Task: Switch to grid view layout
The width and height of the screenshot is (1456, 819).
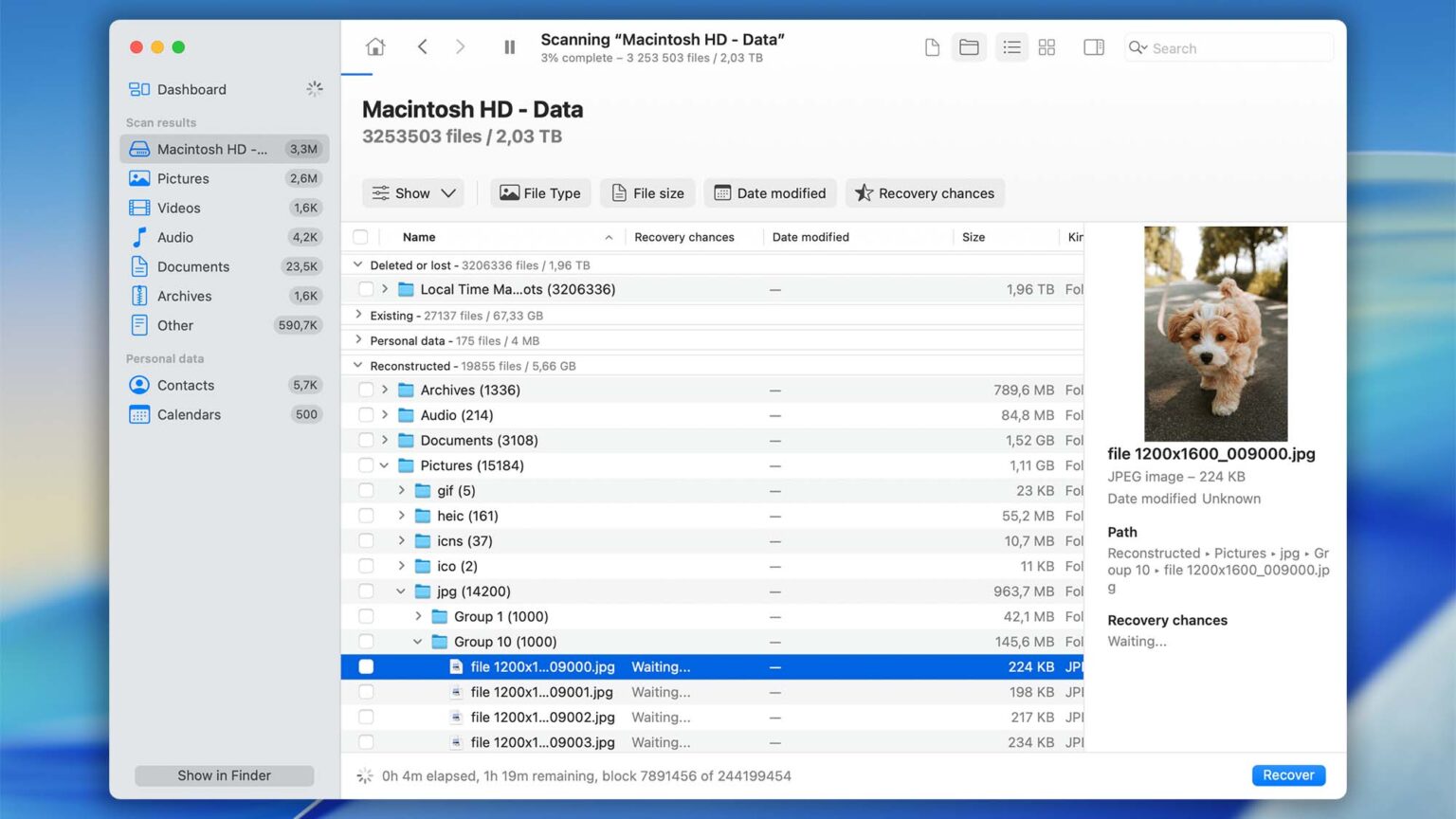Action: point(1046,46)
